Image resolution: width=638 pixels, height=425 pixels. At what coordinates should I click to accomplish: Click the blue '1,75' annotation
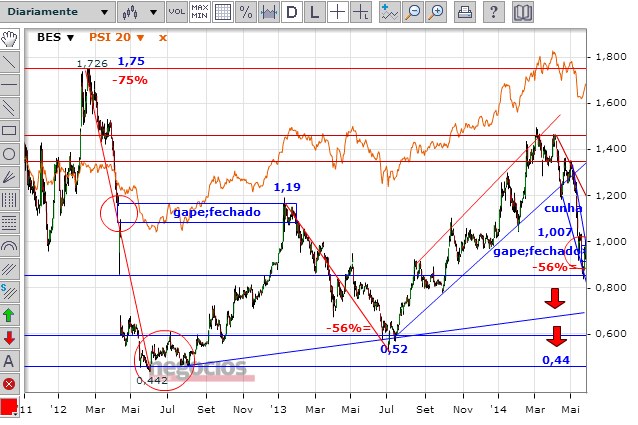tap(131, 61)
